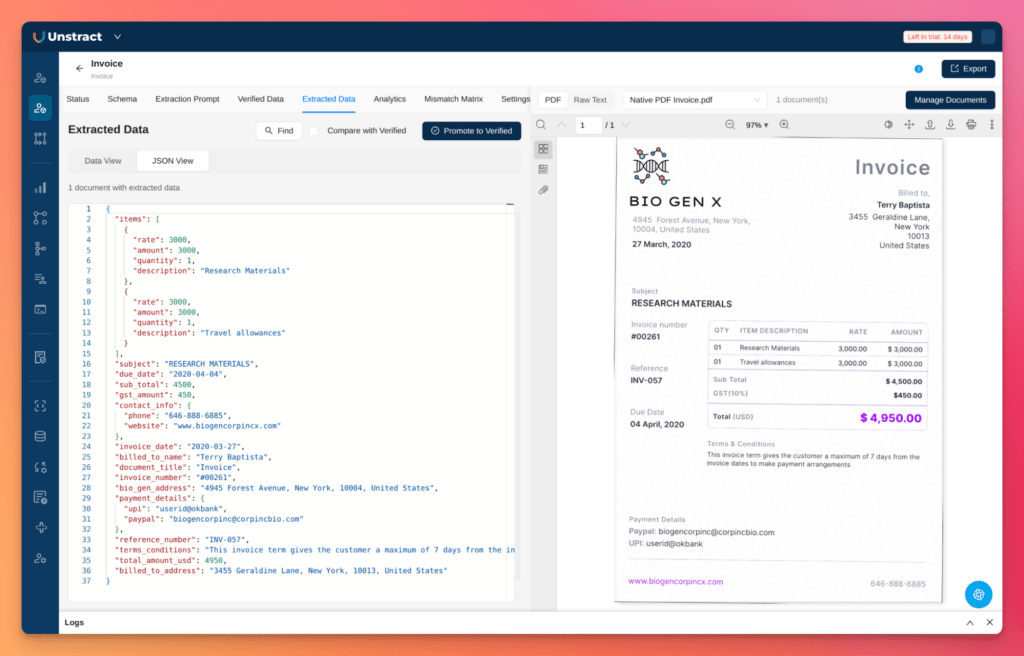Open the Status tab
Screen dimensions: 1024x656
pyautogui.click(x=78, y=99)
